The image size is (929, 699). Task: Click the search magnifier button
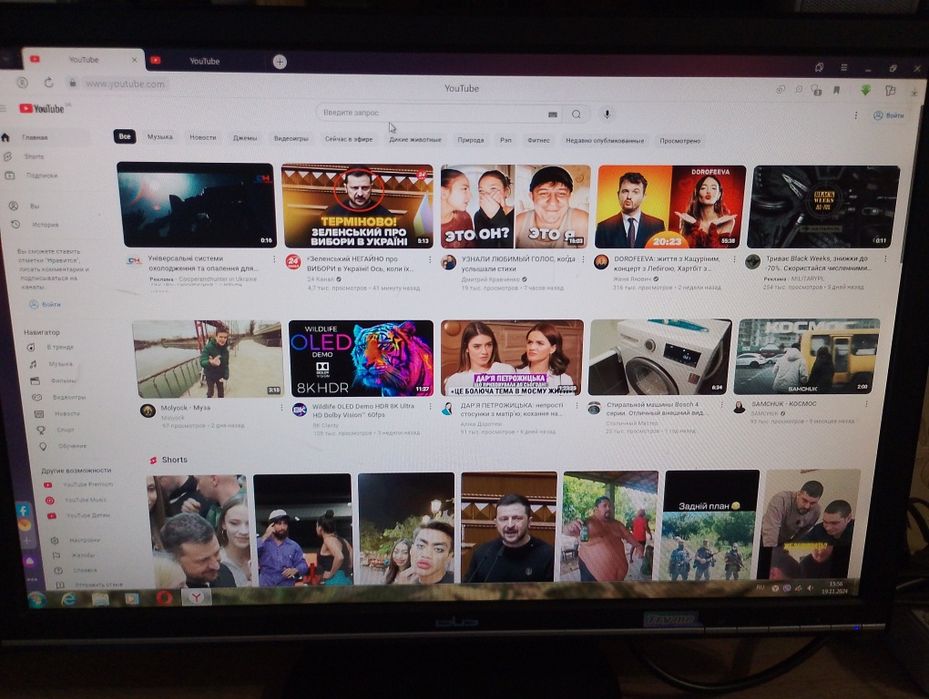pos(576,114)
